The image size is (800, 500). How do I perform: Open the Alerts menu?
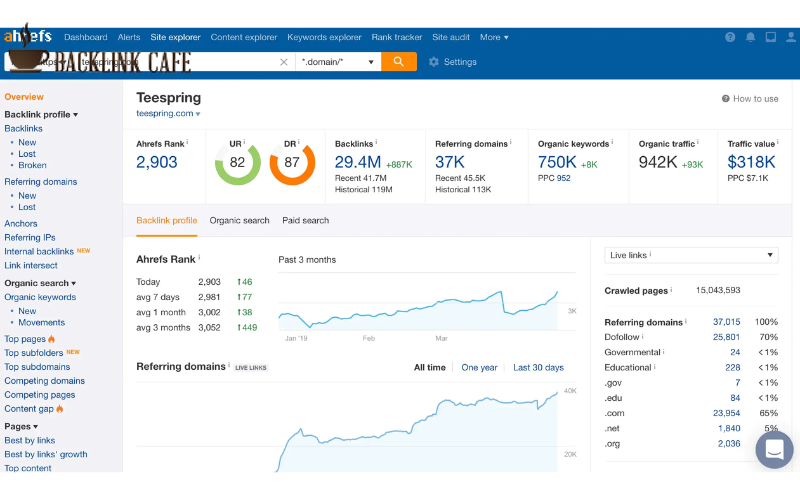(x=129, y=37)
